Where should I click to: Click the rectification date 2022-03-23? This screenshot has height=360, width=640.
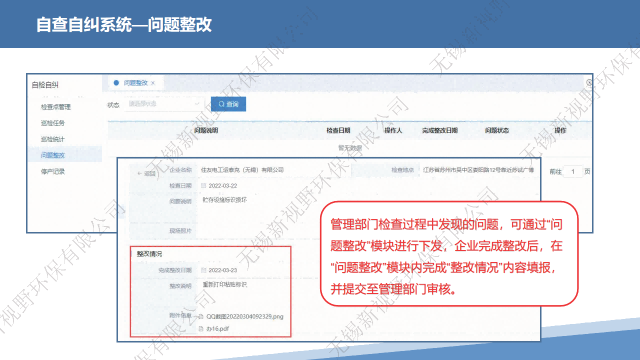click(223, 270)
